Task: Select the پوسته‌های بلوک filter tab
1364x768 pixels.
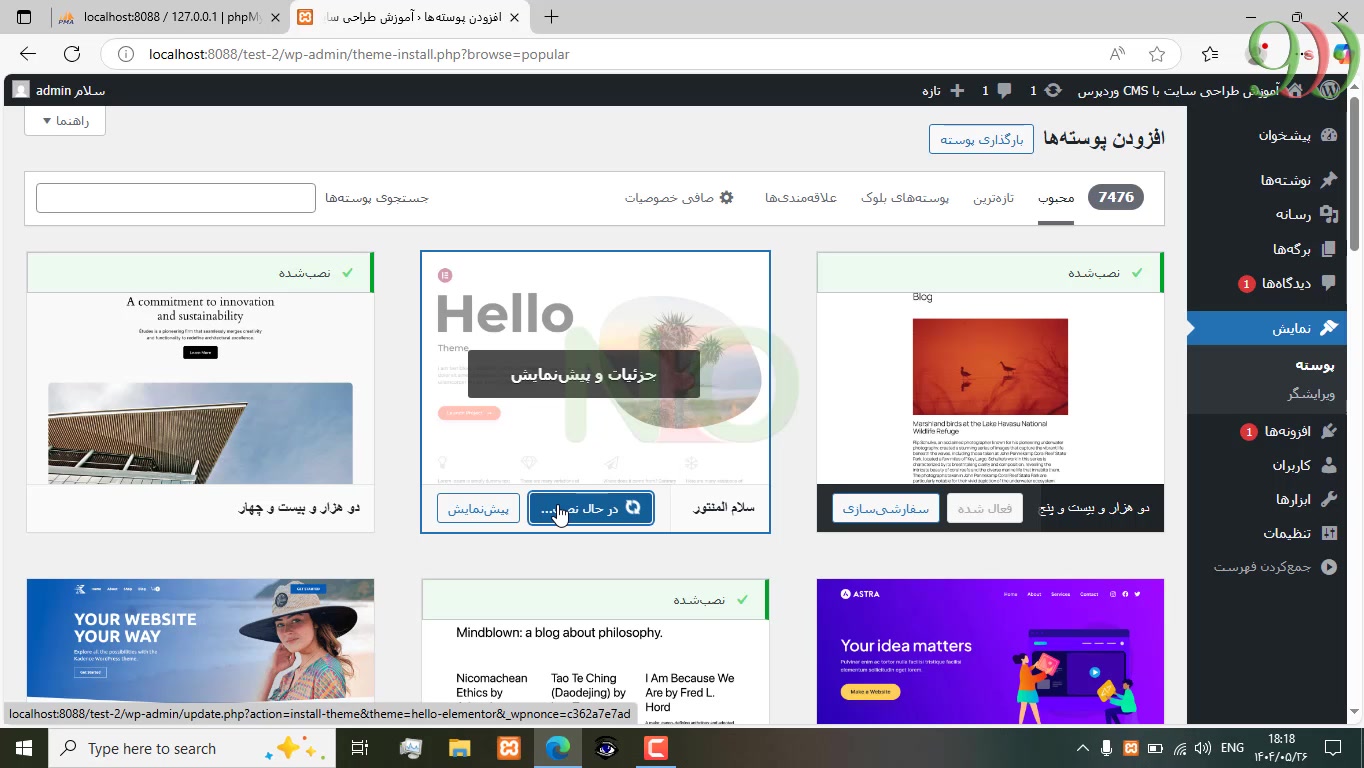Action: point(905,198)
